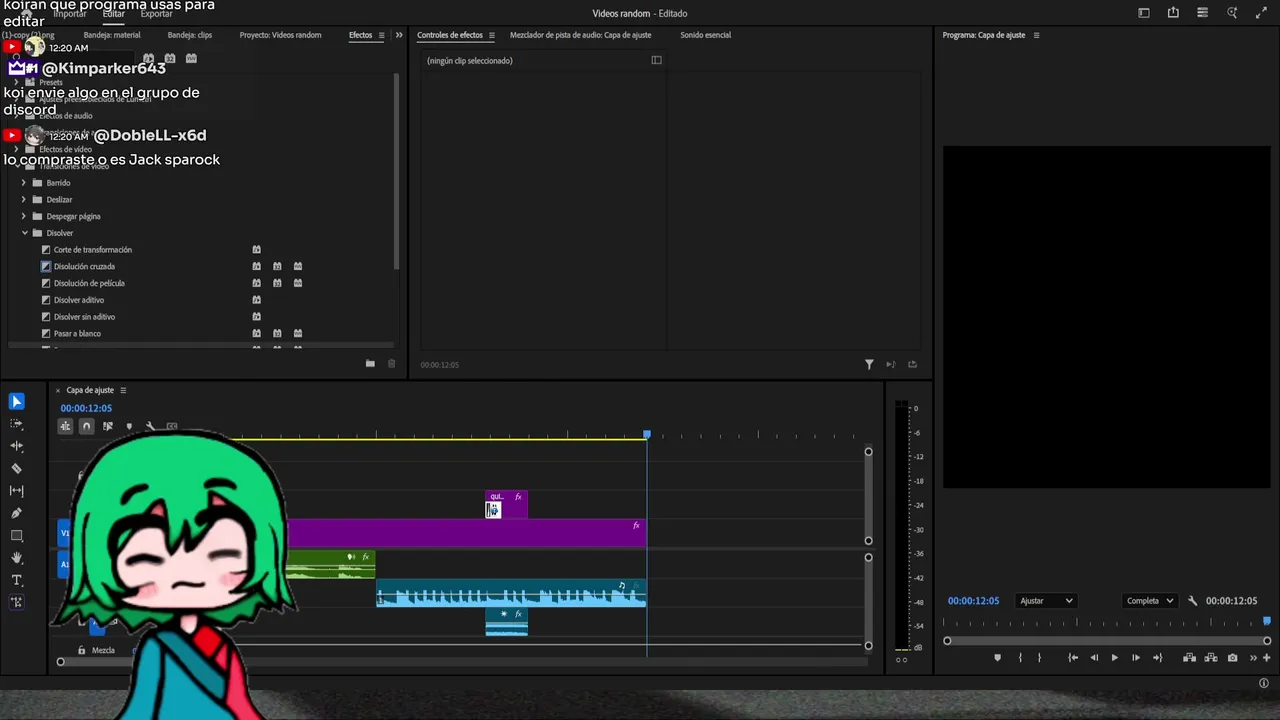Screen dimensions: 1280x720
Task: Toggle timeline view in Effect Controls
Action: [x=656, y=60]
